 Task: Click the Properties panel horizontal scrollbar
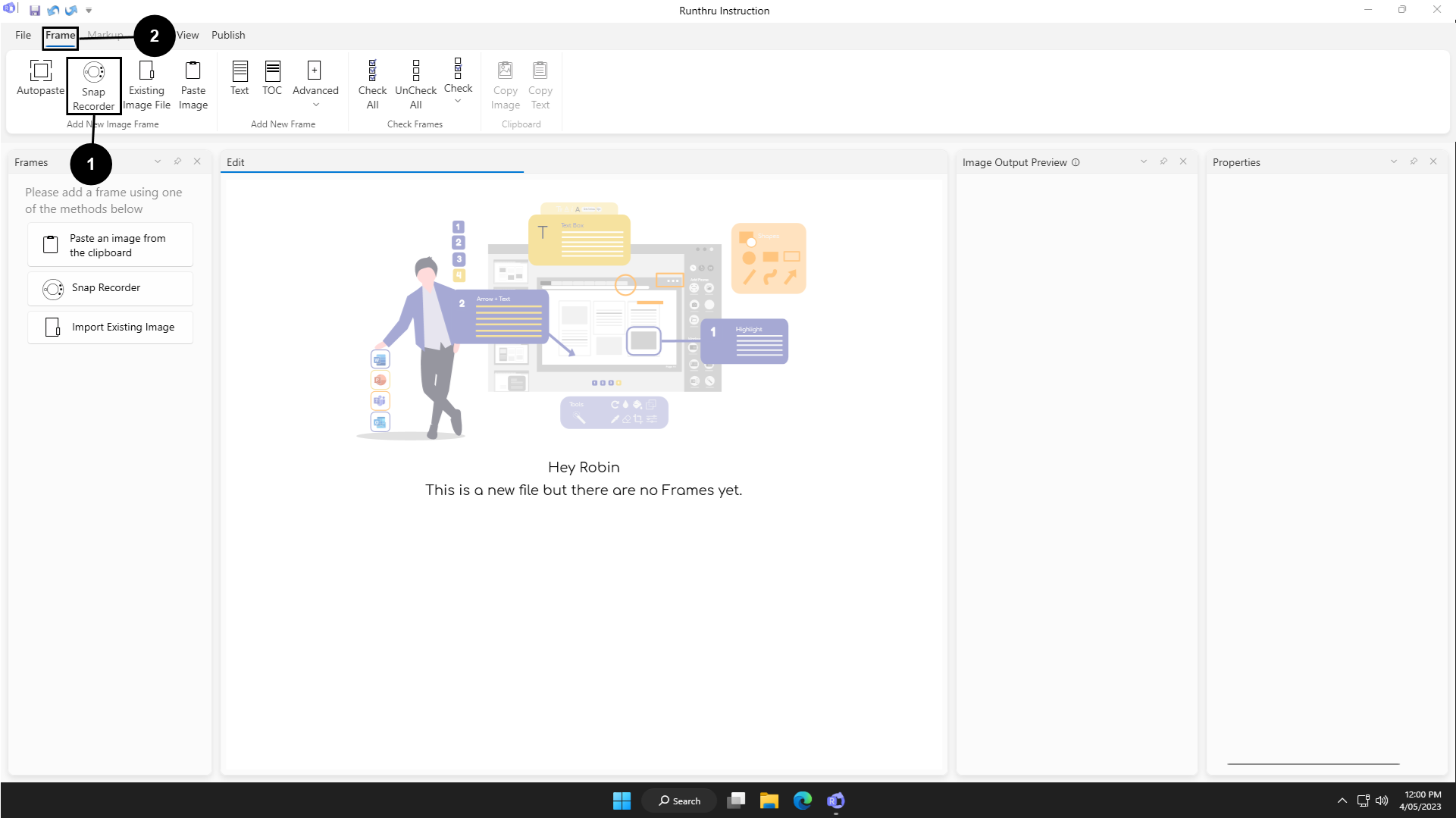point(1313,764)
